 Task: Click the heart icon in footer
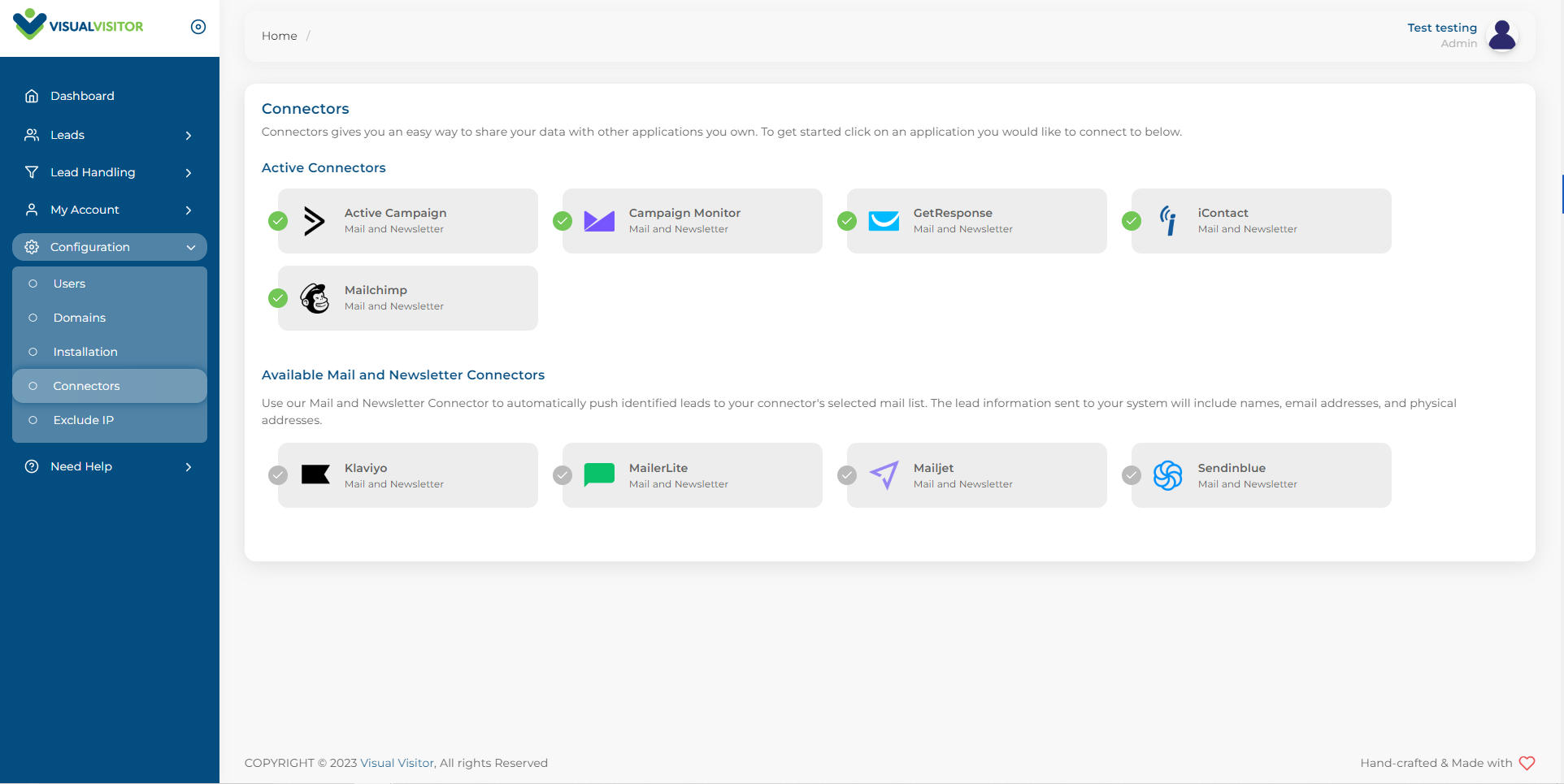coord(1527,763)
